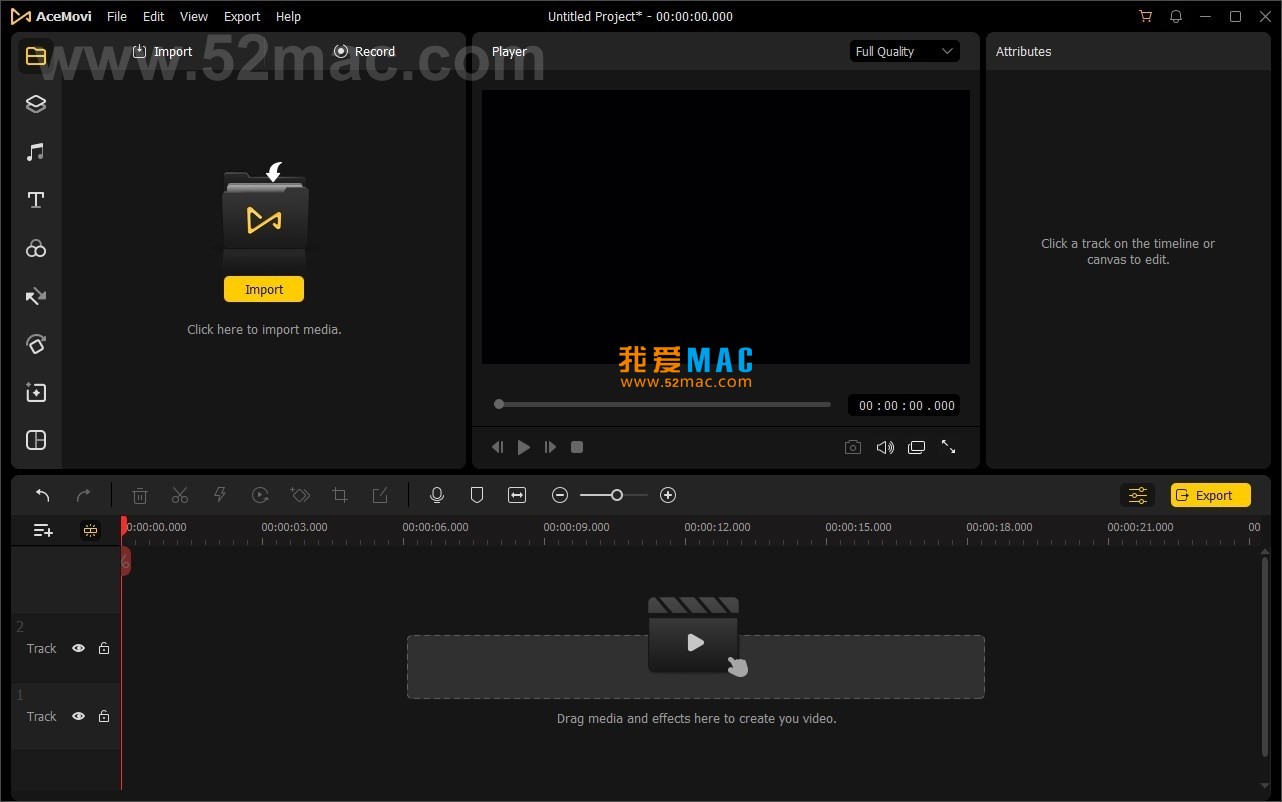The image size is (1282, 802).
Task: Click the AceMovi logo icon
Action: pos(20,16)
